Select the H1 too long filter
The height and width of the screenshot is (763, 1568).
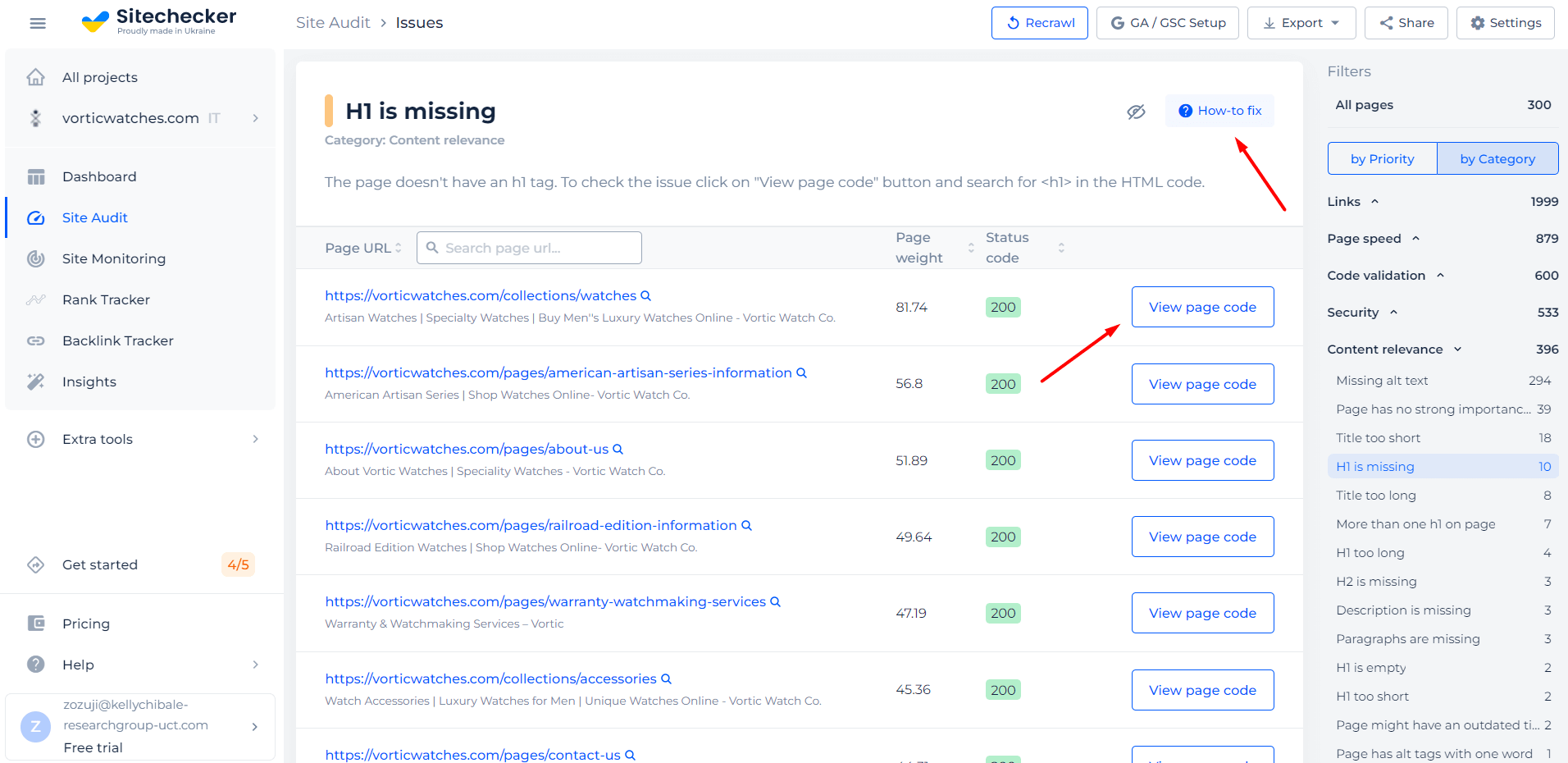coord(1443,553)
